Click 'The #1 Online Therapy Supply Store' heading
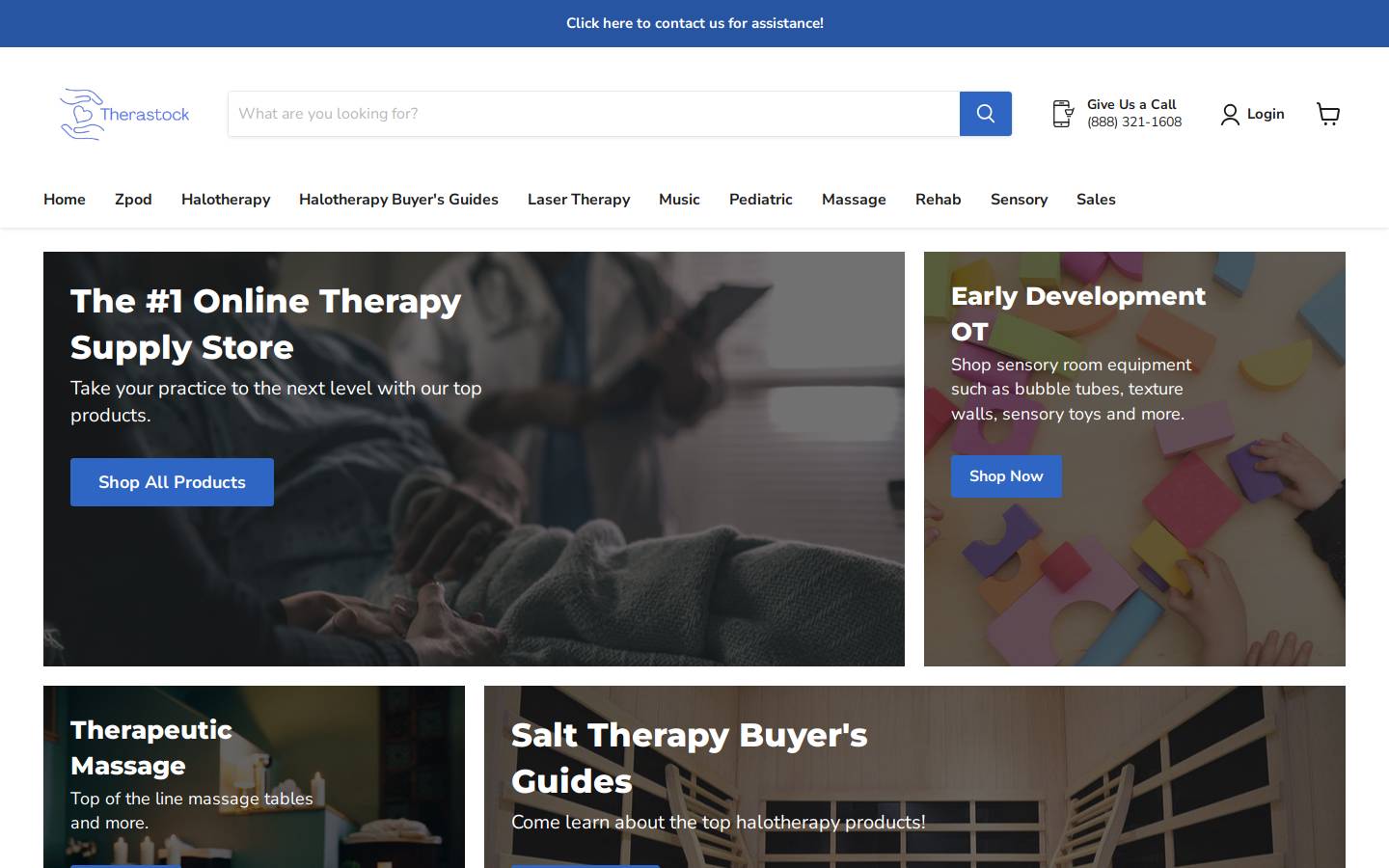This screenshot has height=868, width=1389. [266, 324]
